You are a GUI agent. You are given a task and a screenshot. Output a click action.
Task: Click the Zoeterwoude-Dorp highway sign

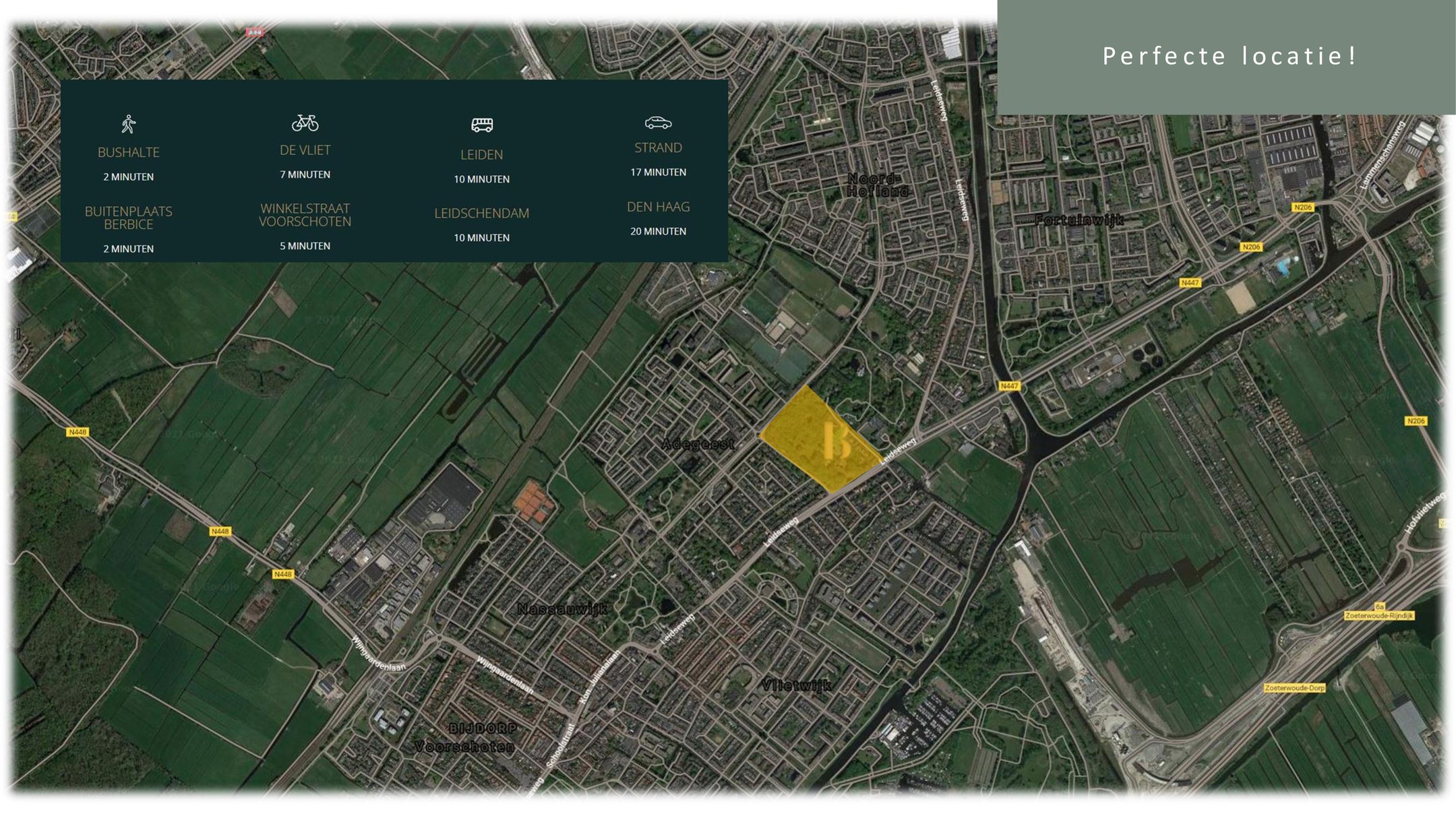[x=1294, y=688]
